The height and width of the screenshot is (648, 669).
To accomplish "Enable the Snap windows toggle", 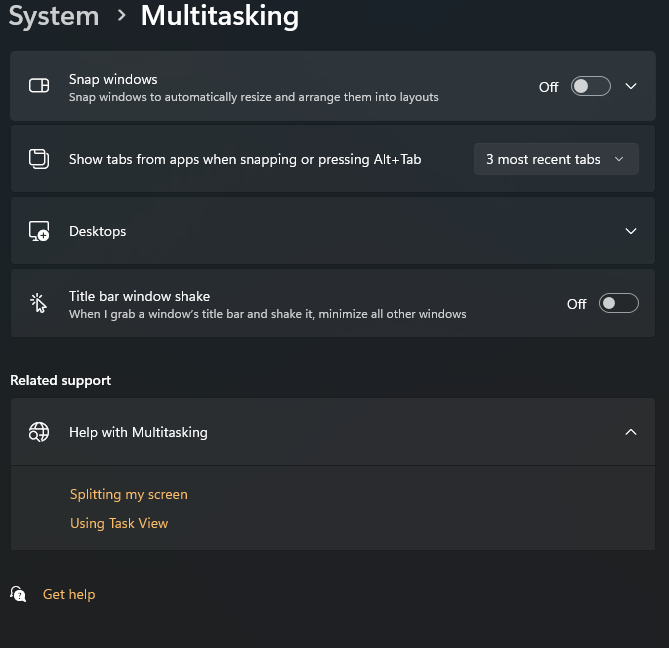I will [590, 86].
